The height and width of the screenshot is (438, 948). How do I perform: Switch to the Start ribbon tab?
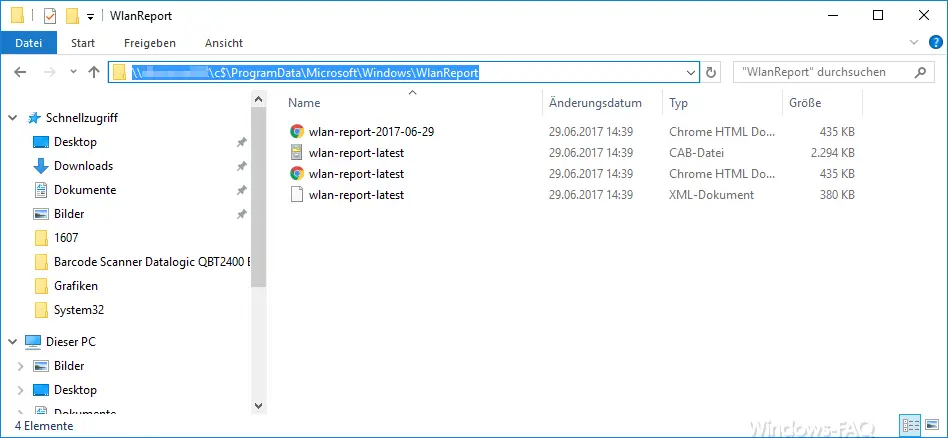coord(83,43)
